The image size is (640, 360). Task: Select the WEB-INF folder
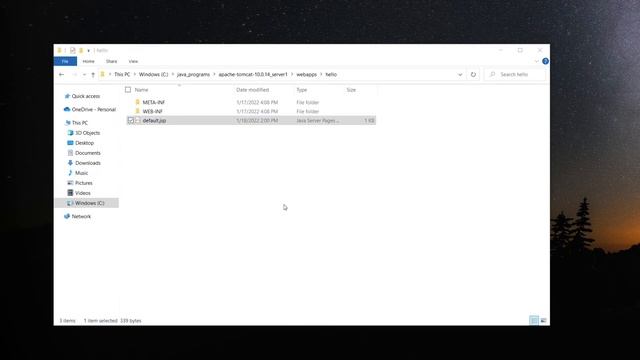pyautogui.click(x=153, y=111)
